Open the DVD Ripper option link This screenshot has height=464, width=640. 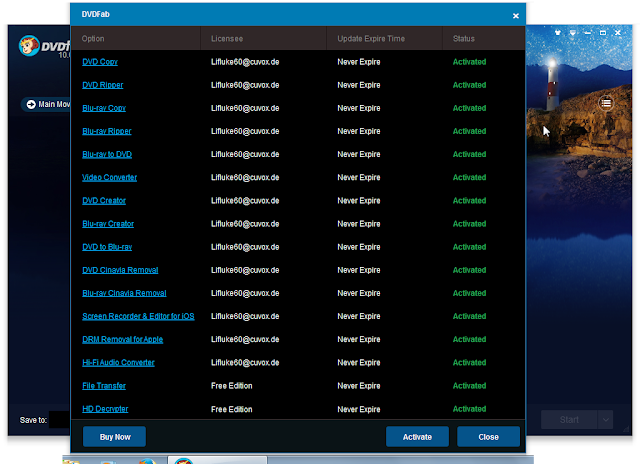(x=102, y=85)
